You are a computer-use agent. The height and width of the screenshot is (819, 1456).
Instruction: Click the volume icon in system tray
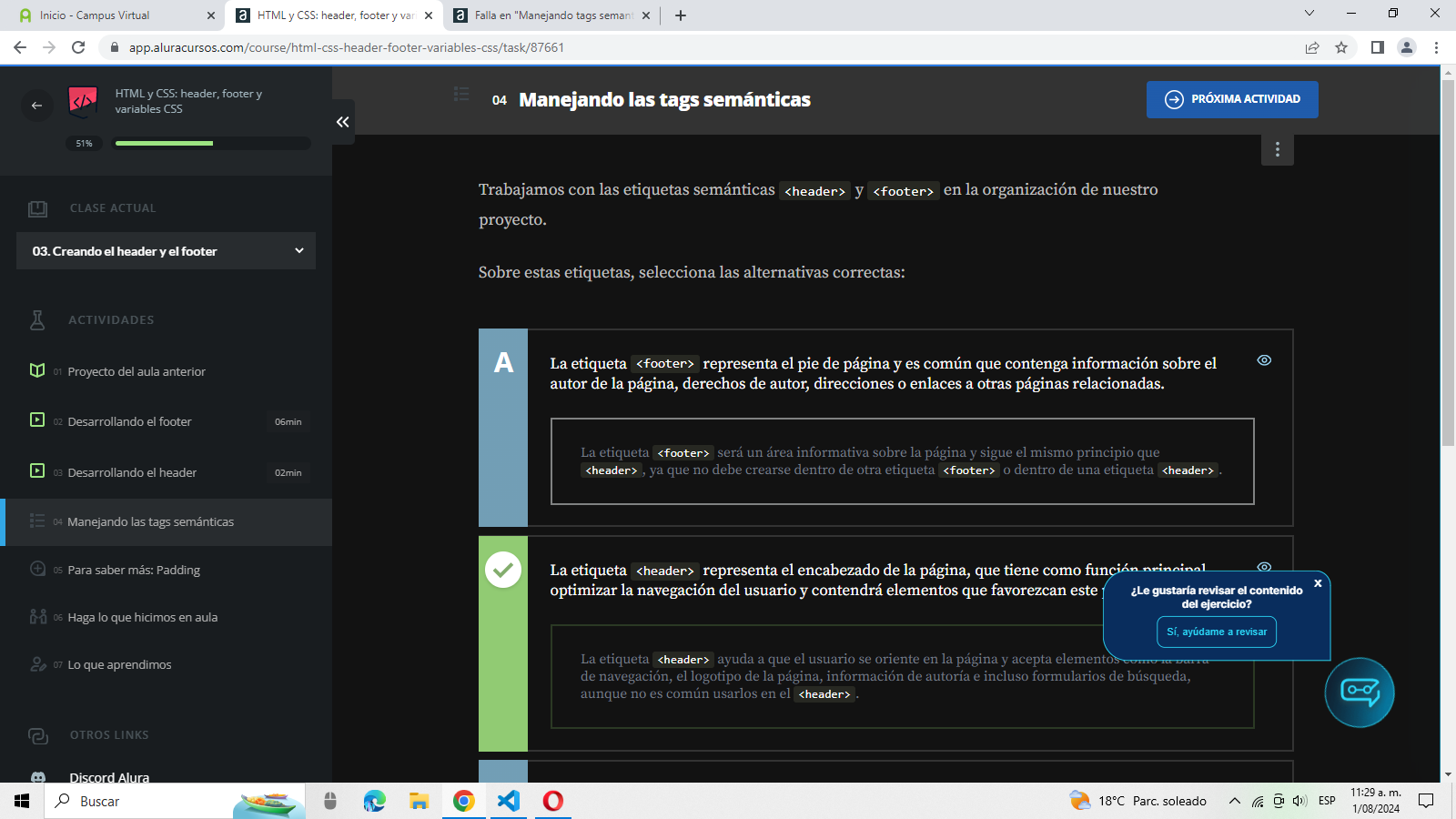click(x=1299, y=801)
